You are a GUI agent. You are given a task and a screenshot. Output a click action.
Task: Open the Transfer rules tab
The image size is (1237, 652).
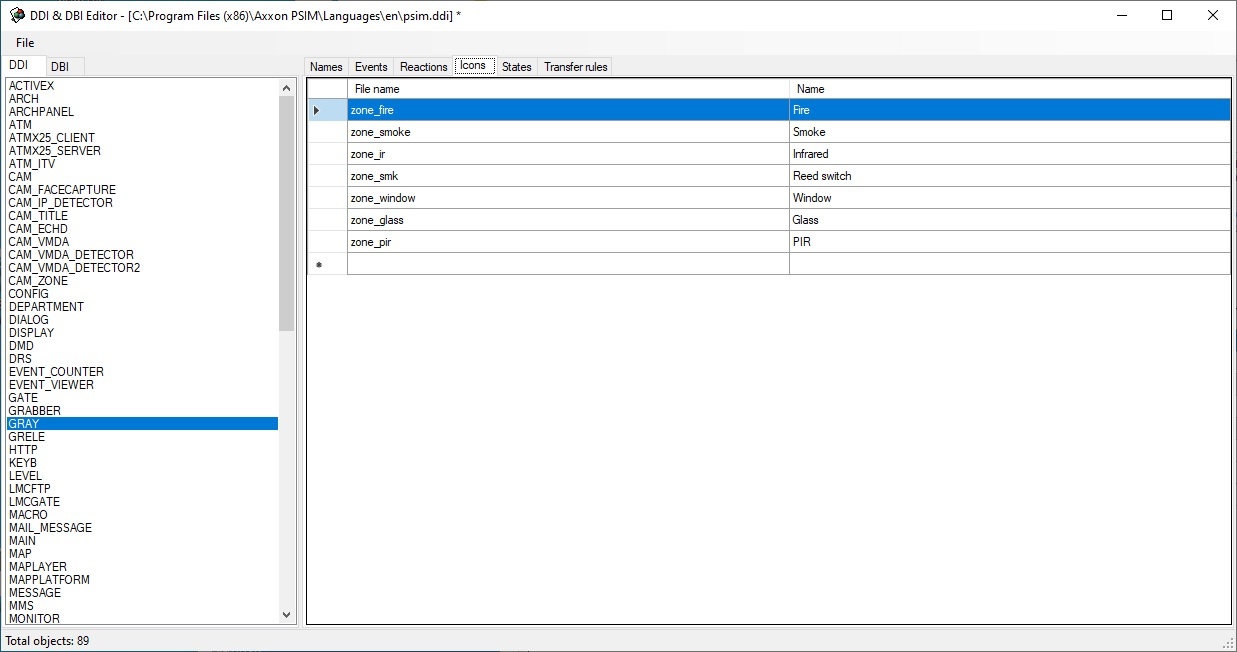click(x=575, y=67)
